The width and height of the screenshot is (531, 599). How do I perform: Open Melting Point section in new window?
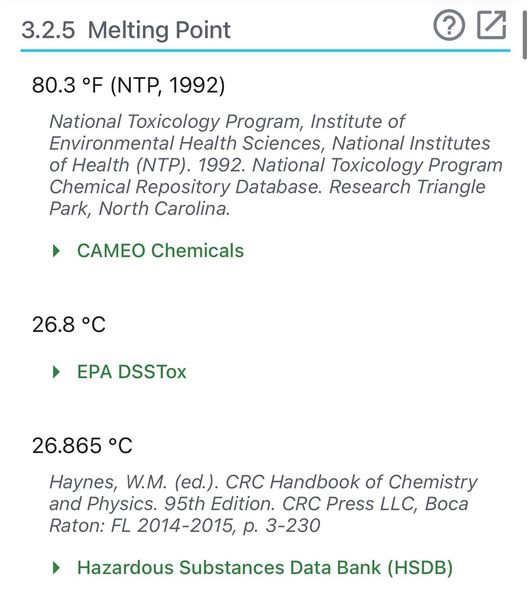[492, 25]
